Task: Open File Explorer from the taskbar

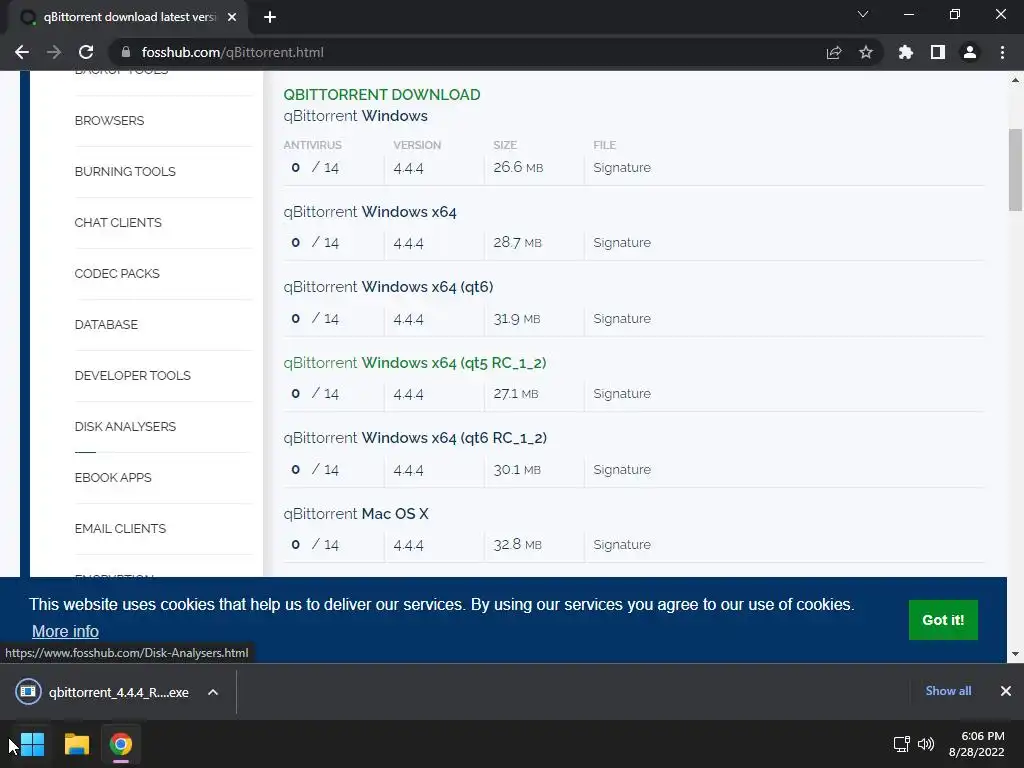Action: (76, 744)
